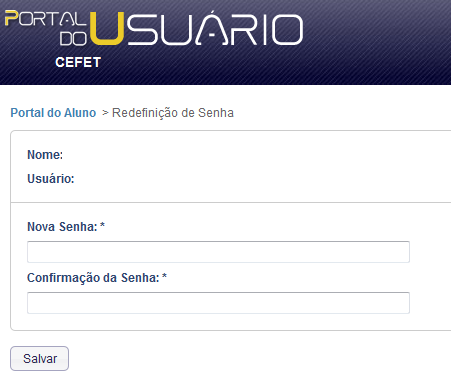Screen dimensions: 452x387
Task: Click the divider line below Usuário
Action: (x=231, y=202)
